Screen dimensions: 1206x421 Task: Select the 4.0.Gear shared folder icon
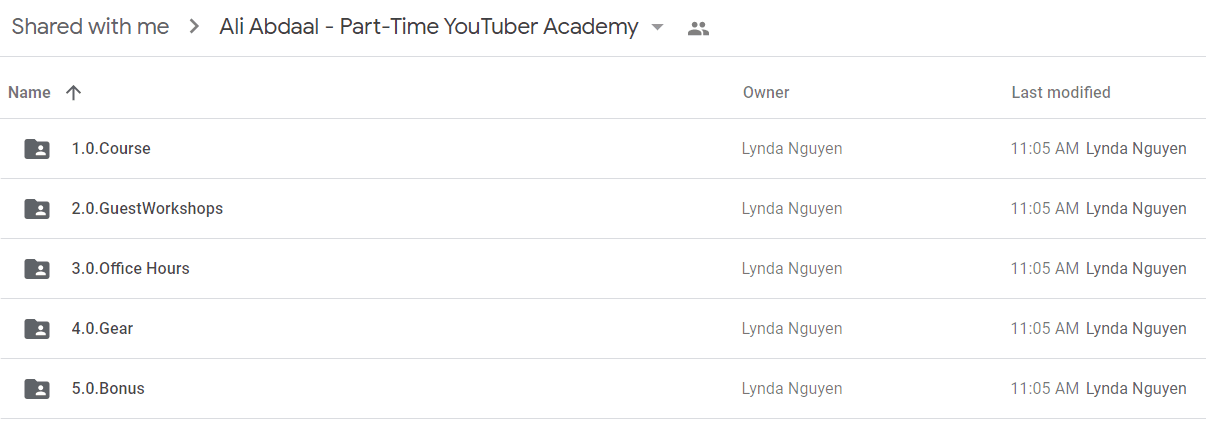tap(37, 329)
